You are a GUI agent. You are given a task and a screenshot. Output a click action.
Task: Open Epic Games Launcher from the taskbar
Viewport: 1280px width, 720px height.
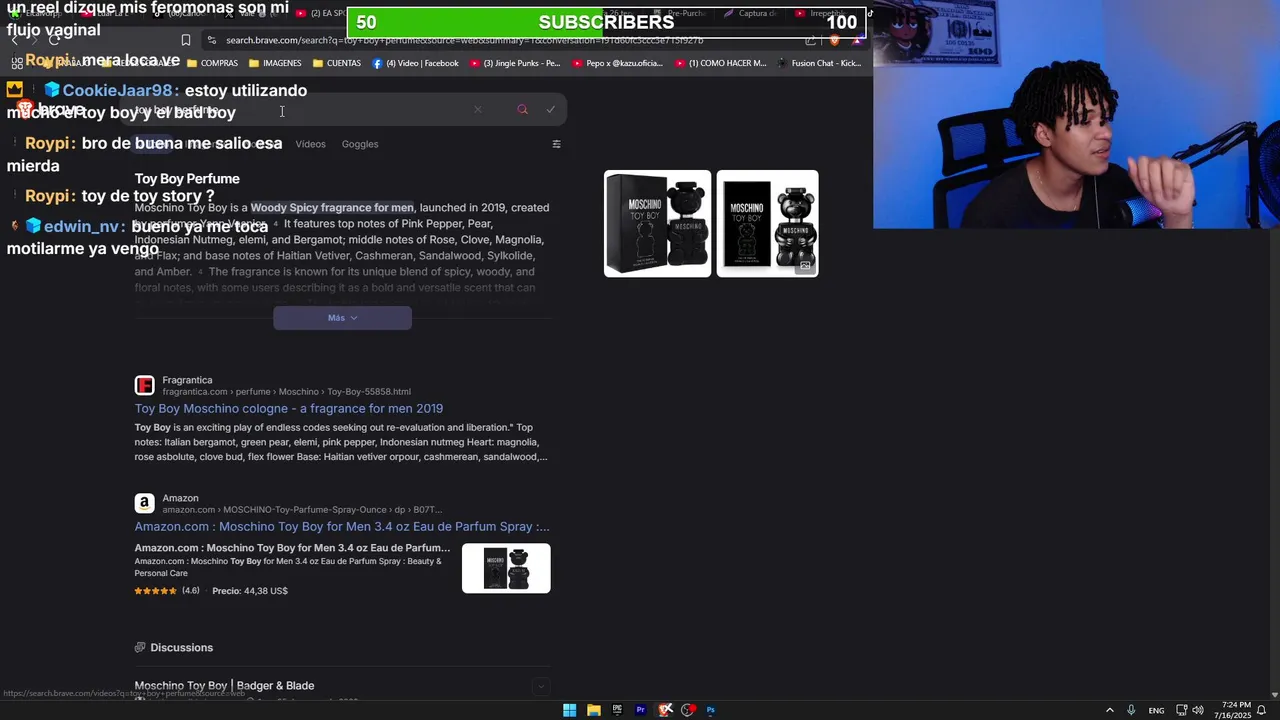click(x=617, y=710)
